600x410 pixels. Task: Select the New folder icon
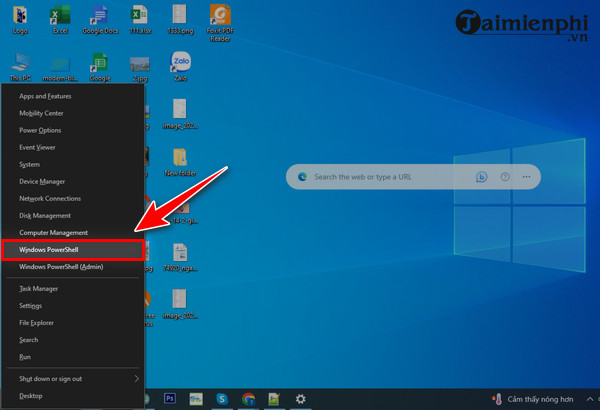pyautogui.click(x=180, y=162)
